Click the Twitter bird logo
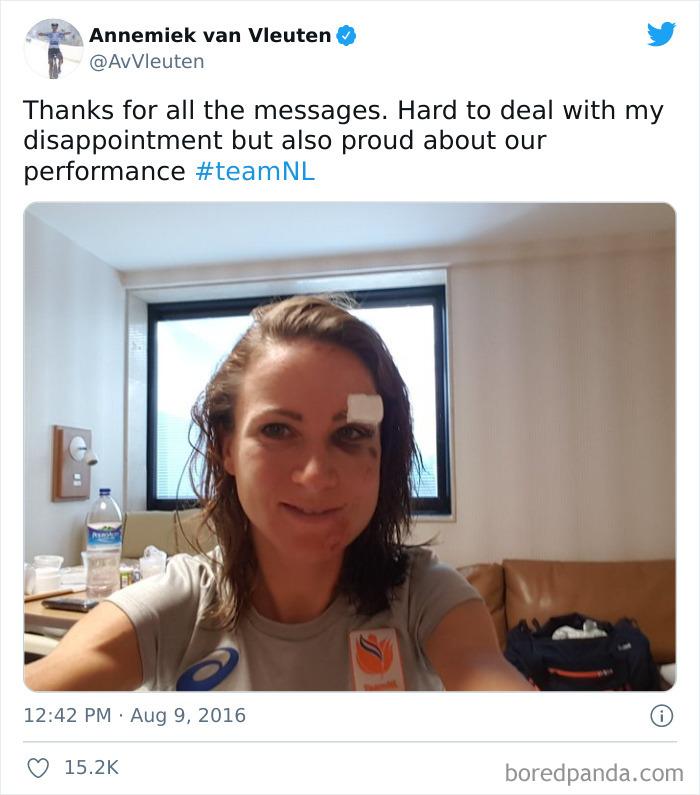700x795 pixels. 661,34
